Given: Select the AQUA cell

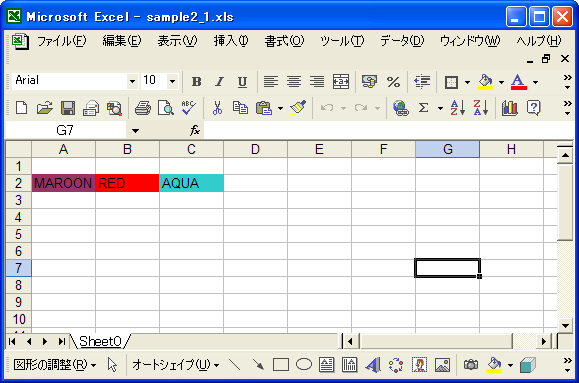Looking at the screenshot, I should tap(191, 183).
